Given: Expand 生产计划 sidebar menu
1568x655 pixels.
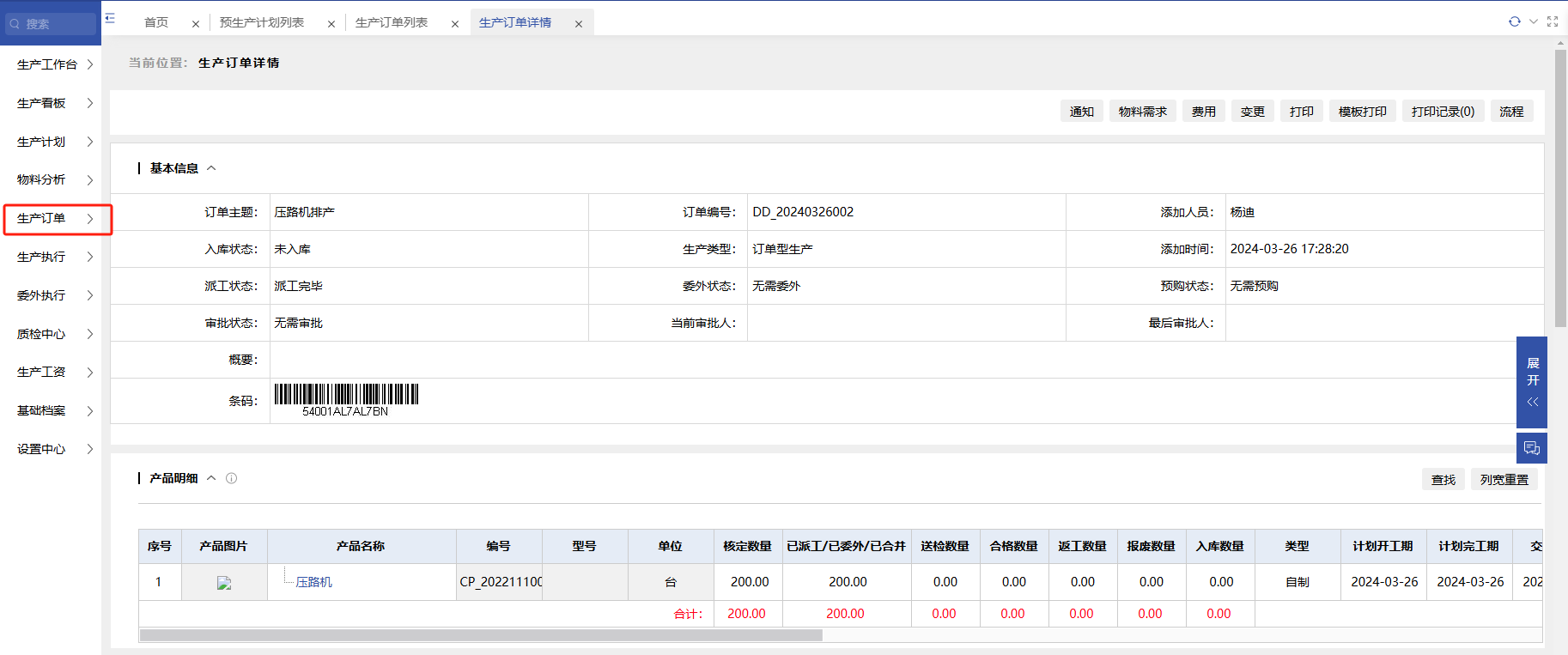Looking at the screenshot, I should [x=51, y=142].
